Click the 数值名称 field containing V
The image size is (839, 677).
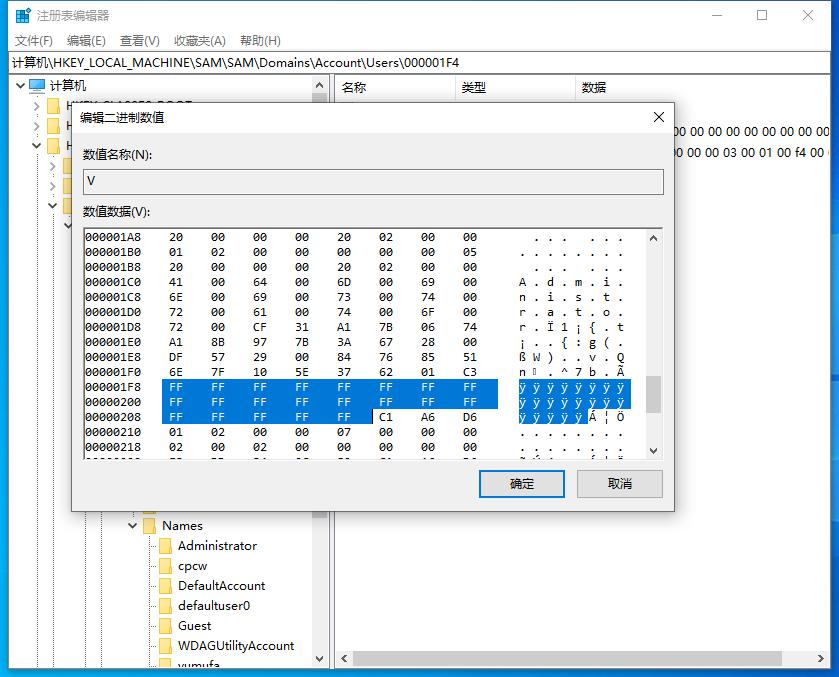pyautogui.click(x=372, y=181)
